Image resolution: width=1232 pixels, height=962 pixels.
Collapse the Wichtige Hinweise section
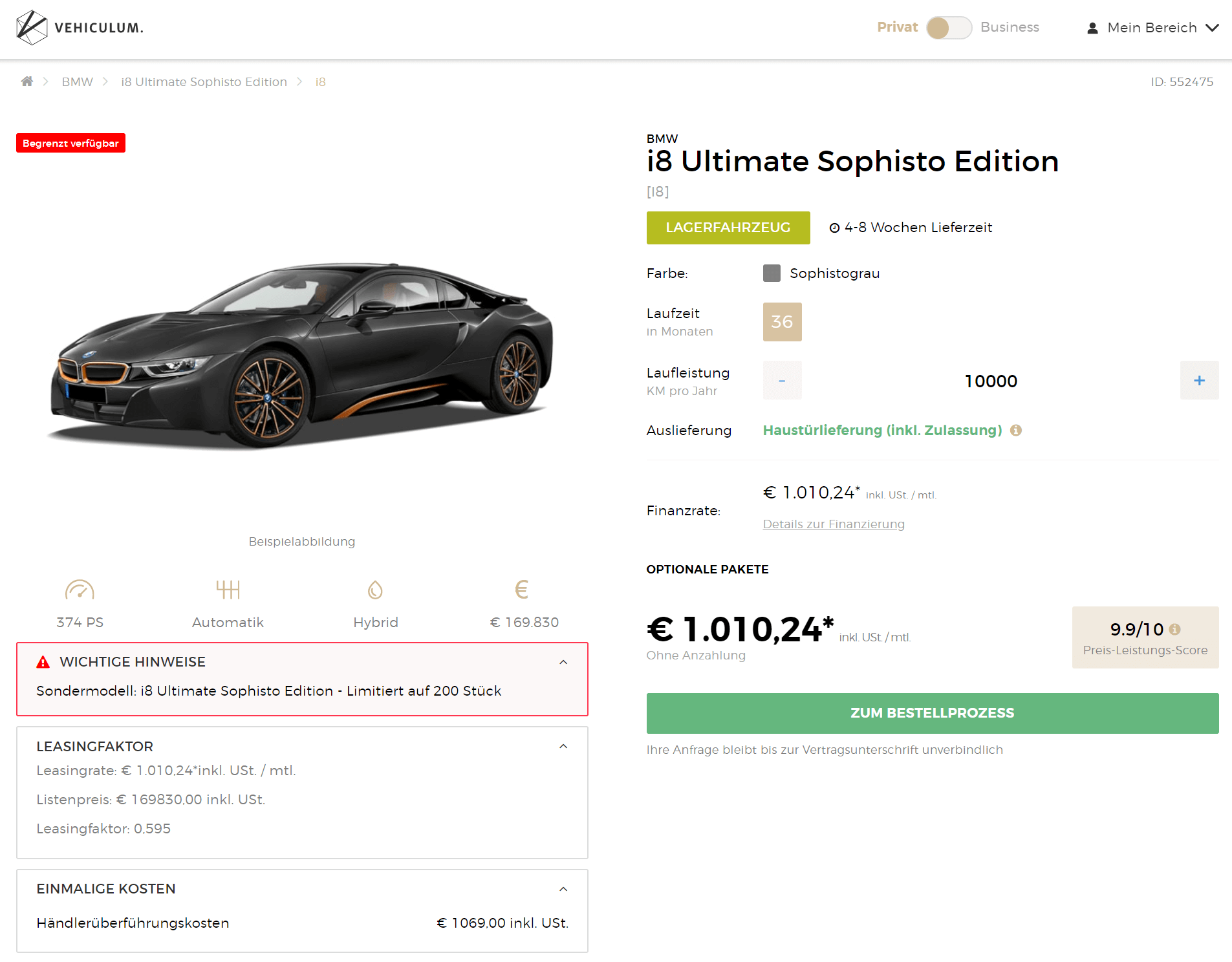[x=563, y=662]
